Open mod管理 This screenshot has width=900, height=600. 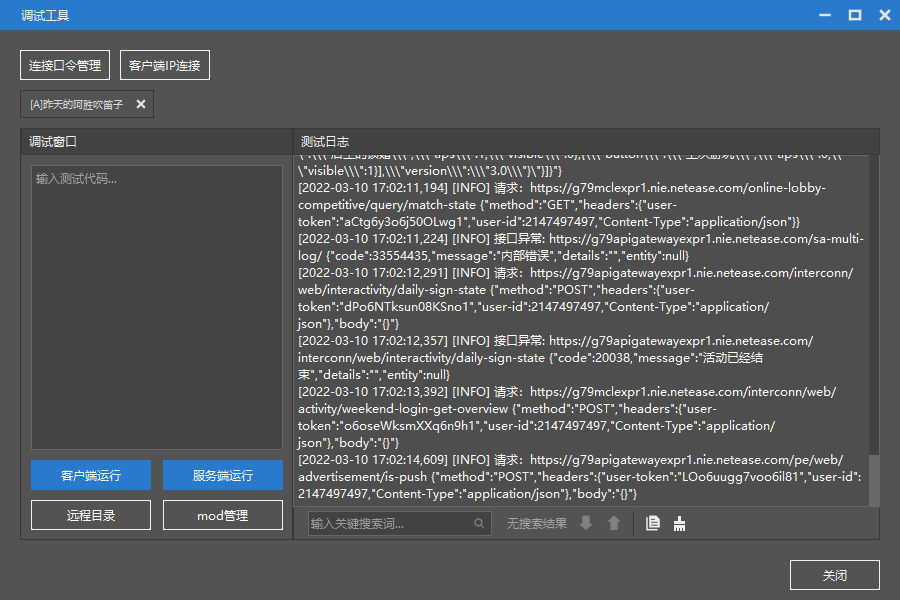click(x=223, y=515)
